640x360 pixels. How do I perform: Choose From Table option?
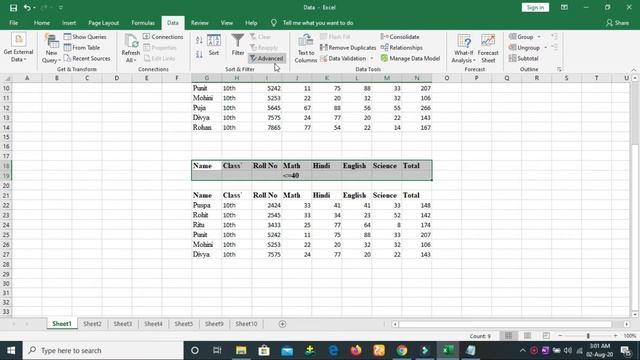(x=82, y=47)
